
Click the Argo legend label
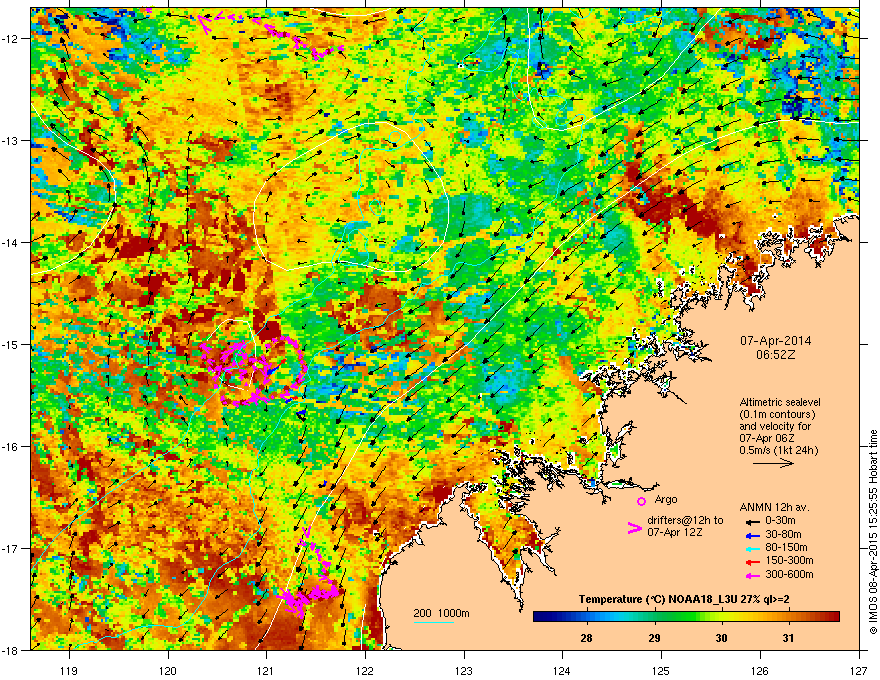(x=666, y=499)
